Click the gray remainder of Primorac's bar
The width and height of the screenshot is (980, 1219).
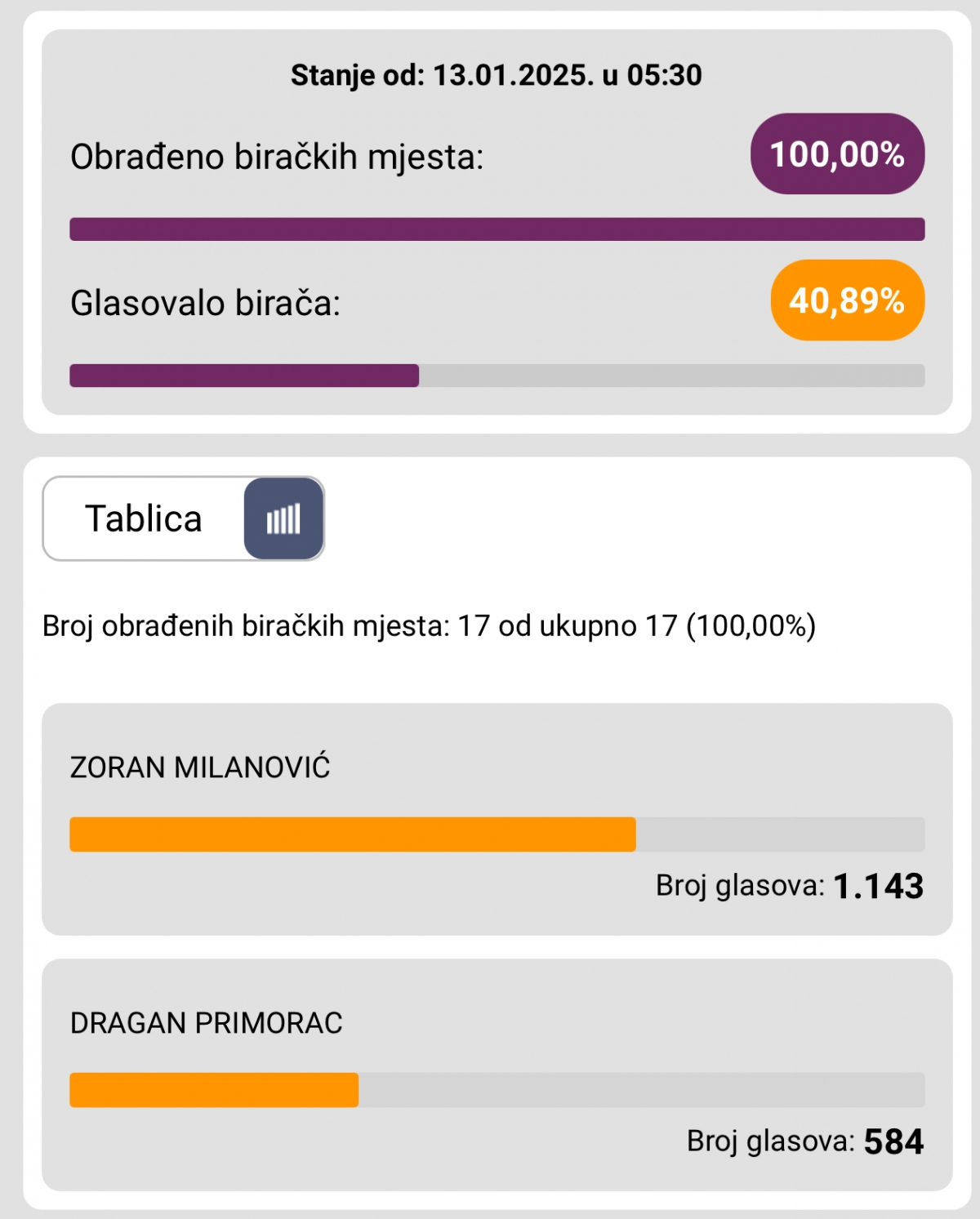[641, 1090]
